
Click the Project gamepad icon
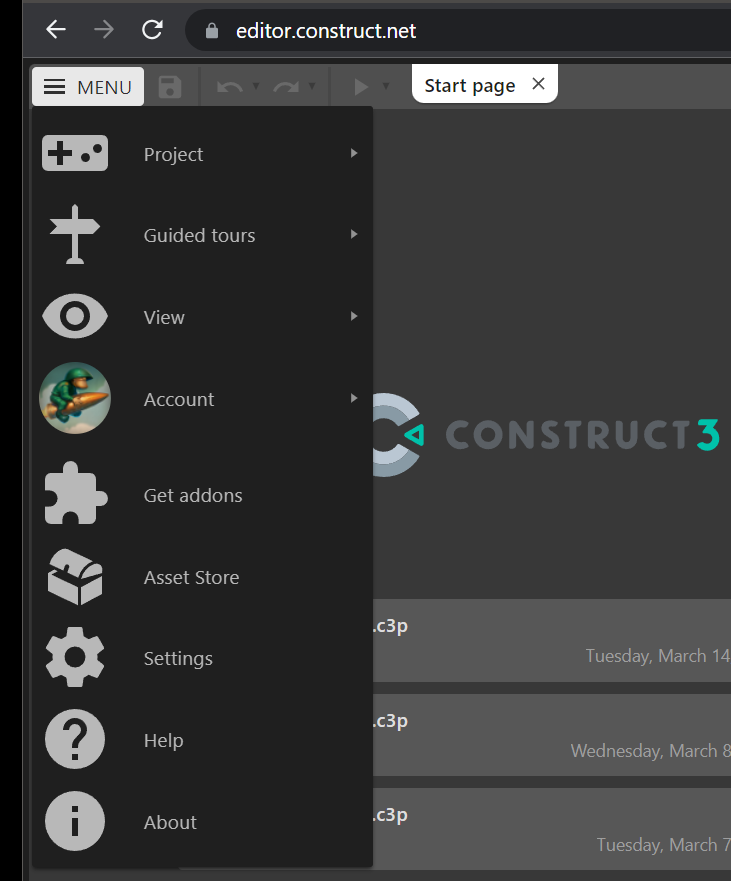pyautogui.click(x=75, y=153)
